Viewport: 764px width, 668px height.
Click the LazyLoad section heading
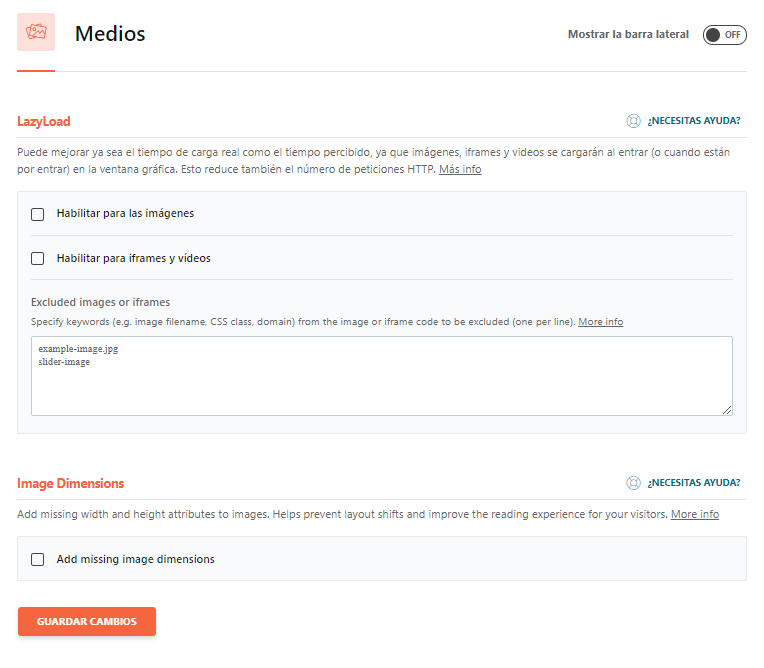(44, 122)
